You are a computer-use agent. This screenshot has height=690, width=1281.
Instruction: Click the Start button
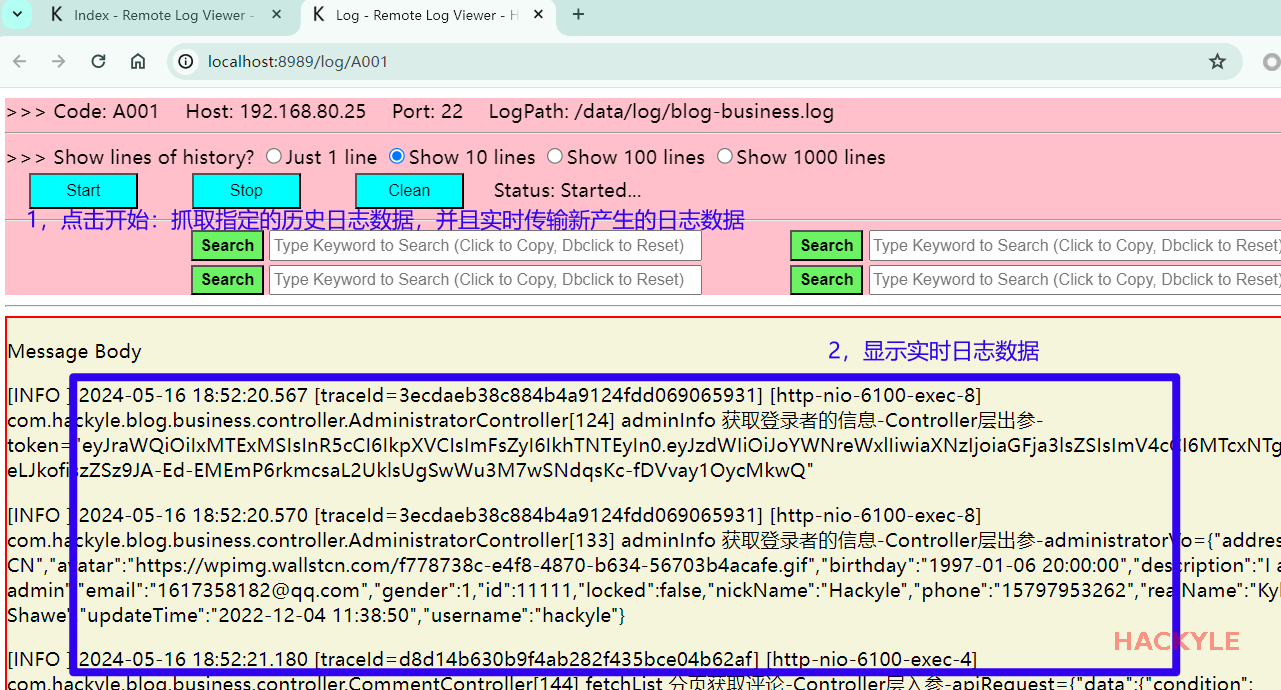[83, 190]
